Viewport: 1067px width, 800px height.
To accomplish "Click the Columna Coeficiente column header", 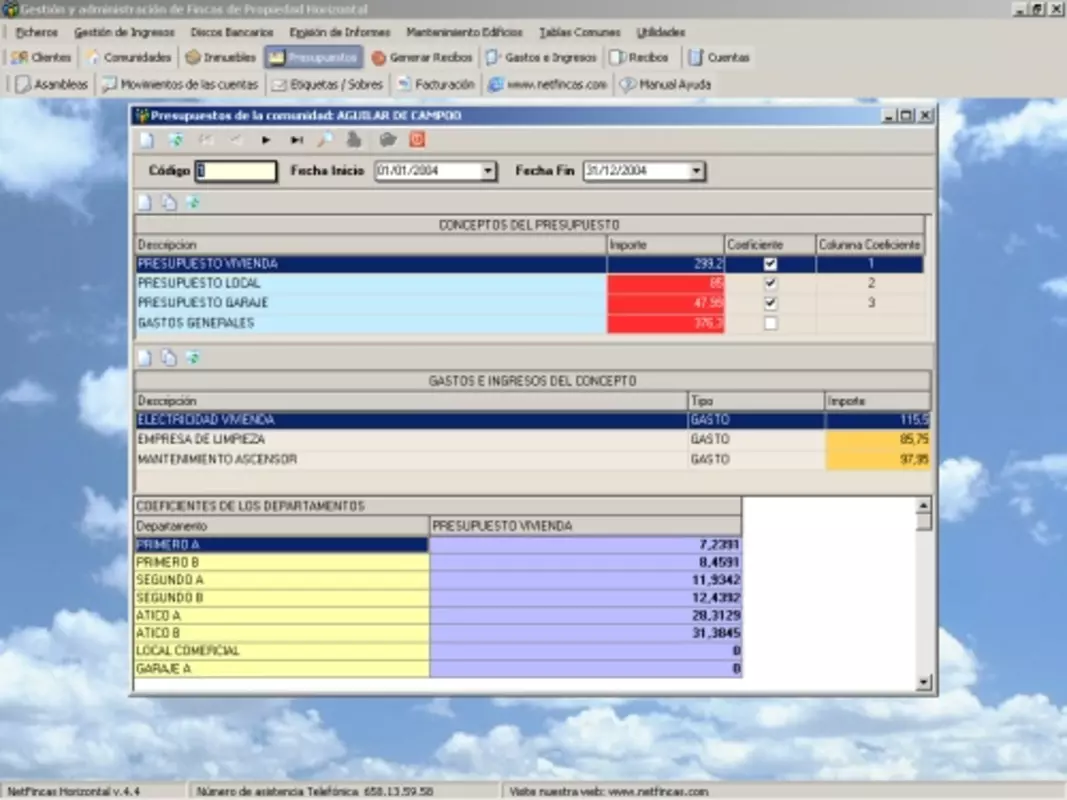I will click(x=870, y=245).
